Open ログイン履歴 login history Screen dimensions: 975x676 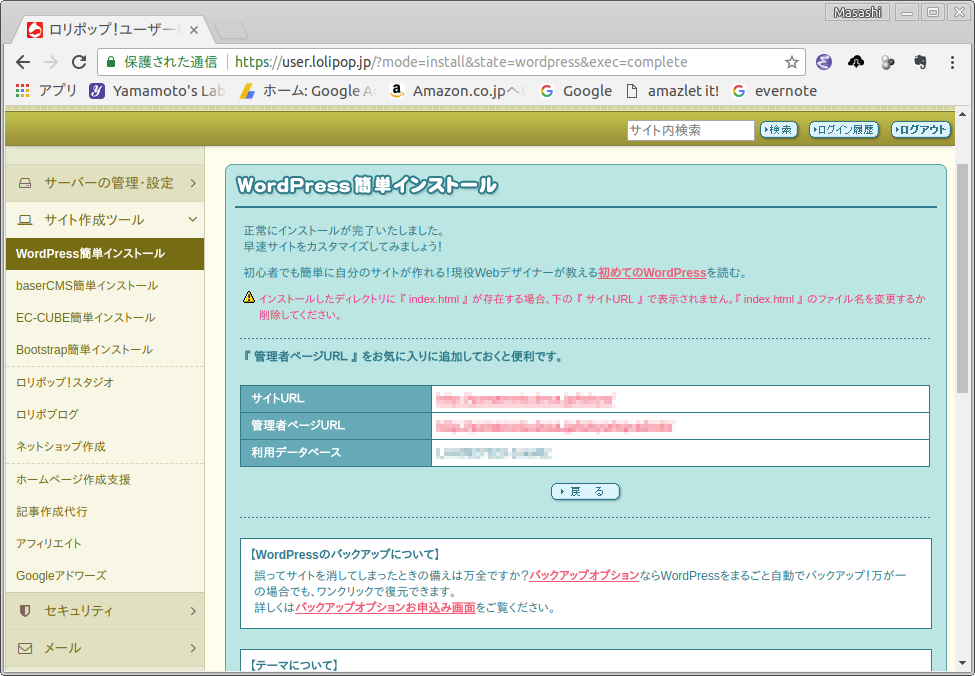coord(844,129)
